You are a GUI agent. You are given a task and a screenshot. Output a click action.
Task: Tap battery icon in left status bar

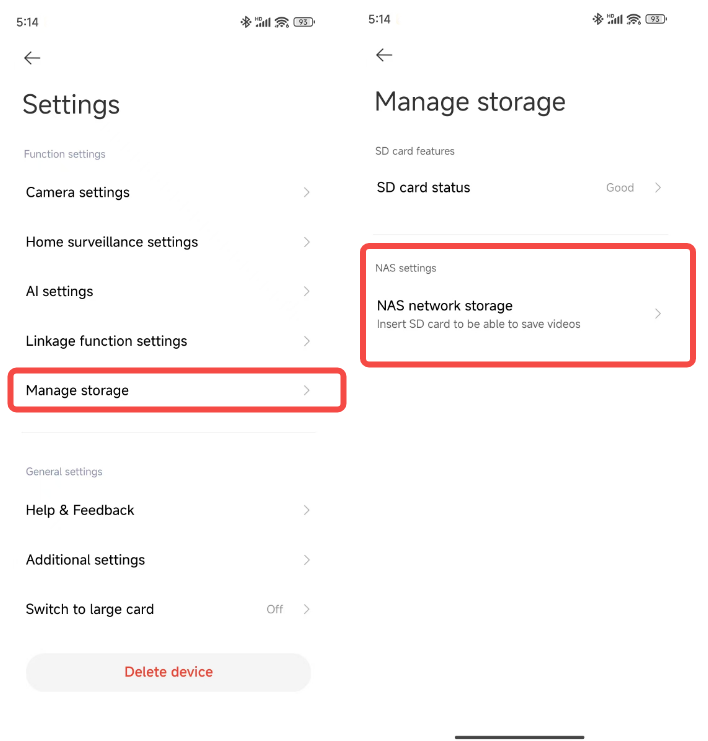(304, 21)
